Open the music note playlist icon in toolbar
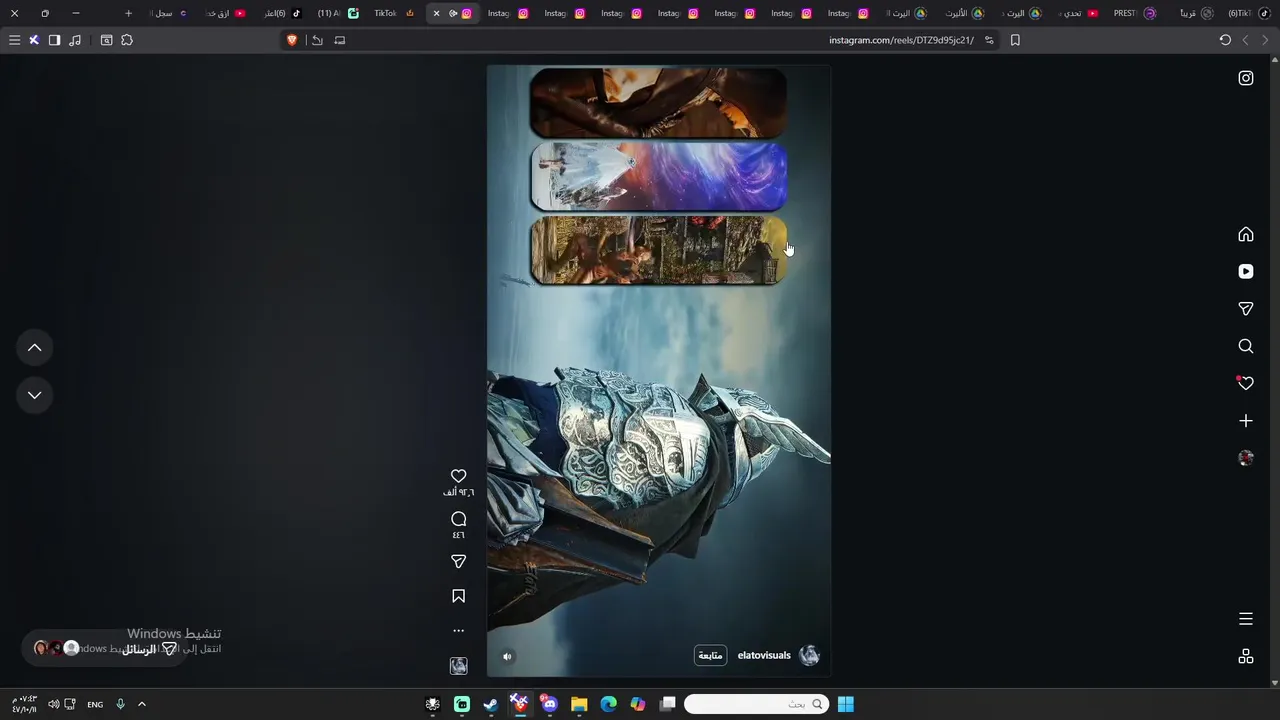This screenshot has height=720, width=1280. click(75, 40)
